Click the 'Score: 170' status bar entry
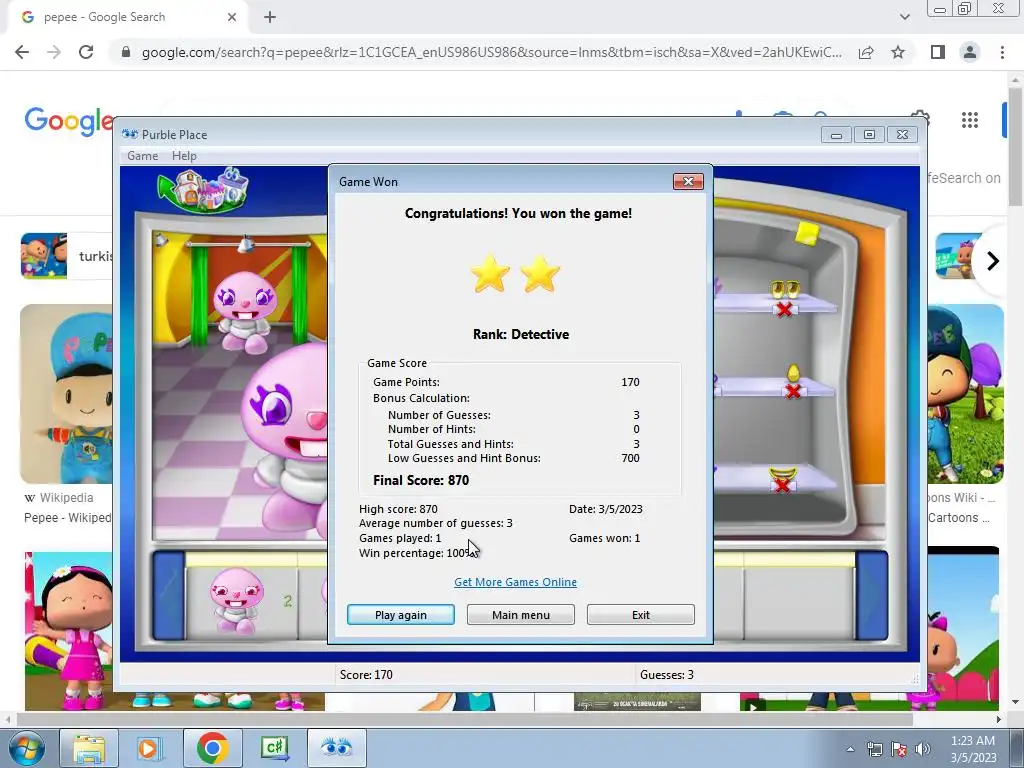This screenshot has height=768, width=1024. pos(366,675)
